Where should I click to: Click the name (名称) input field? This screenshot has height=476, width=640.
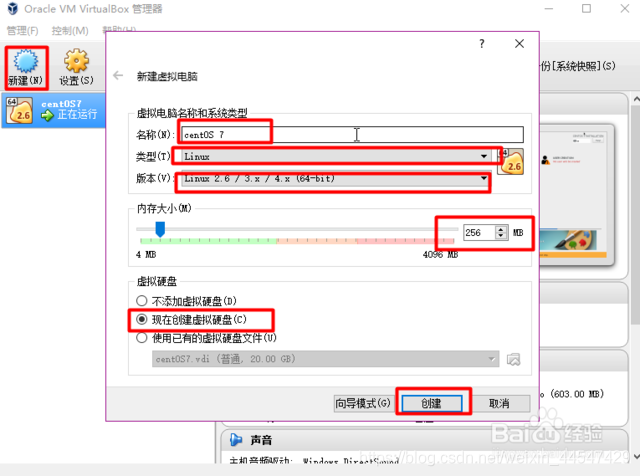point(353,134)
